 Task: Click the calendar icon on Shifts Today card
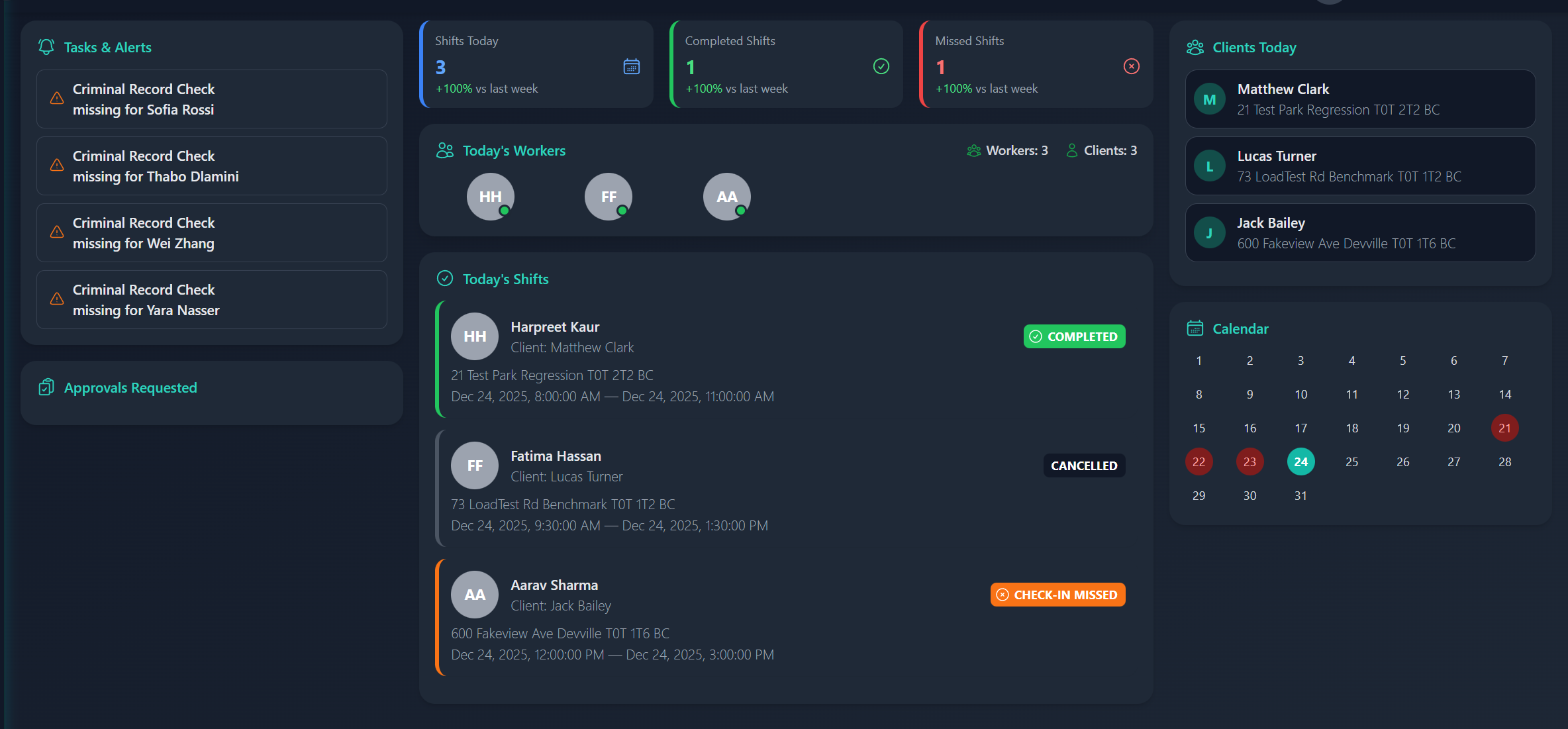tap(631, 66)
